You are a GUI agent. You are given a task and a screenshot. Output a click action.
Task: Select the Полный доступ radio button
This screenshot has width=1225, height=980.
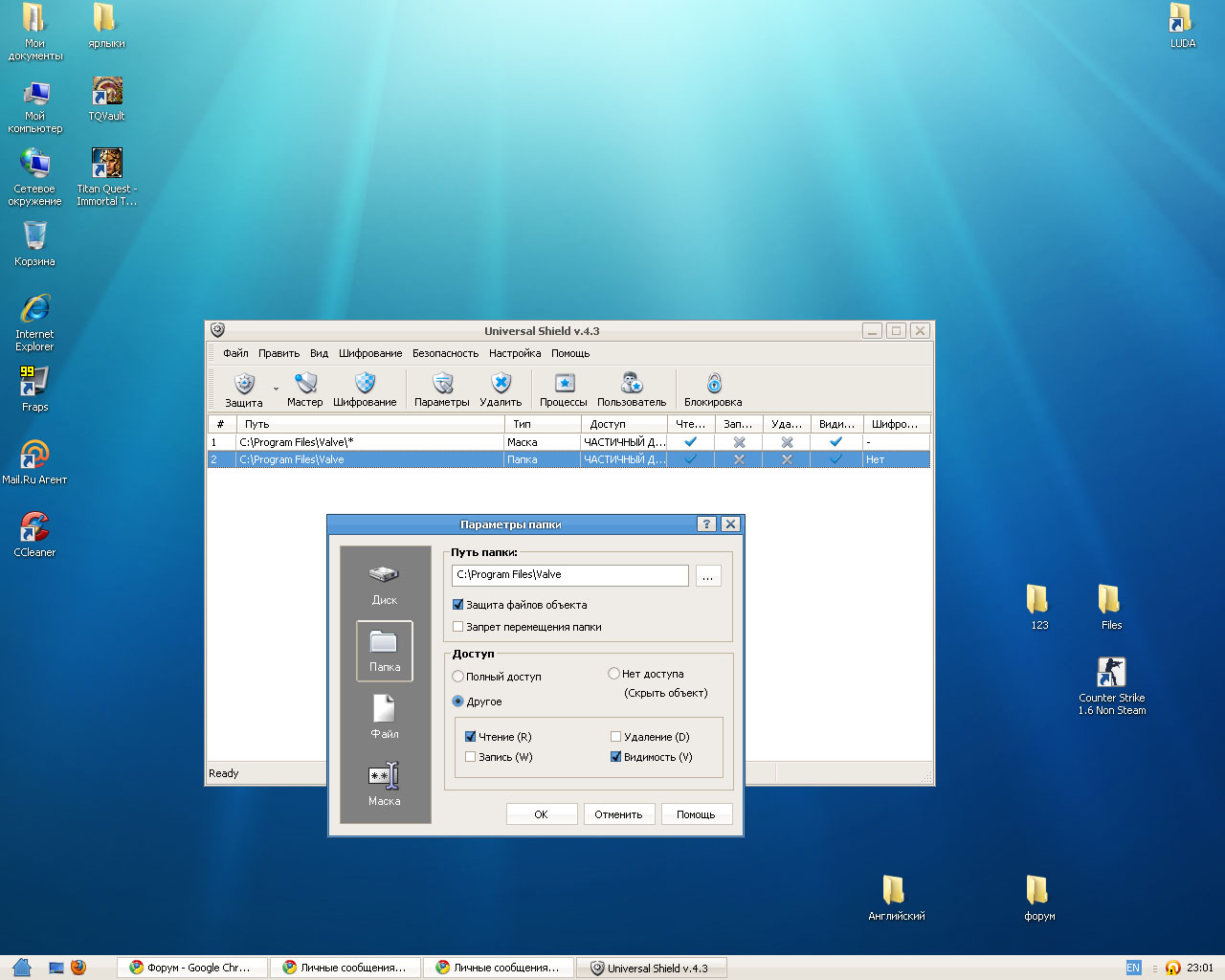point(458,677)
